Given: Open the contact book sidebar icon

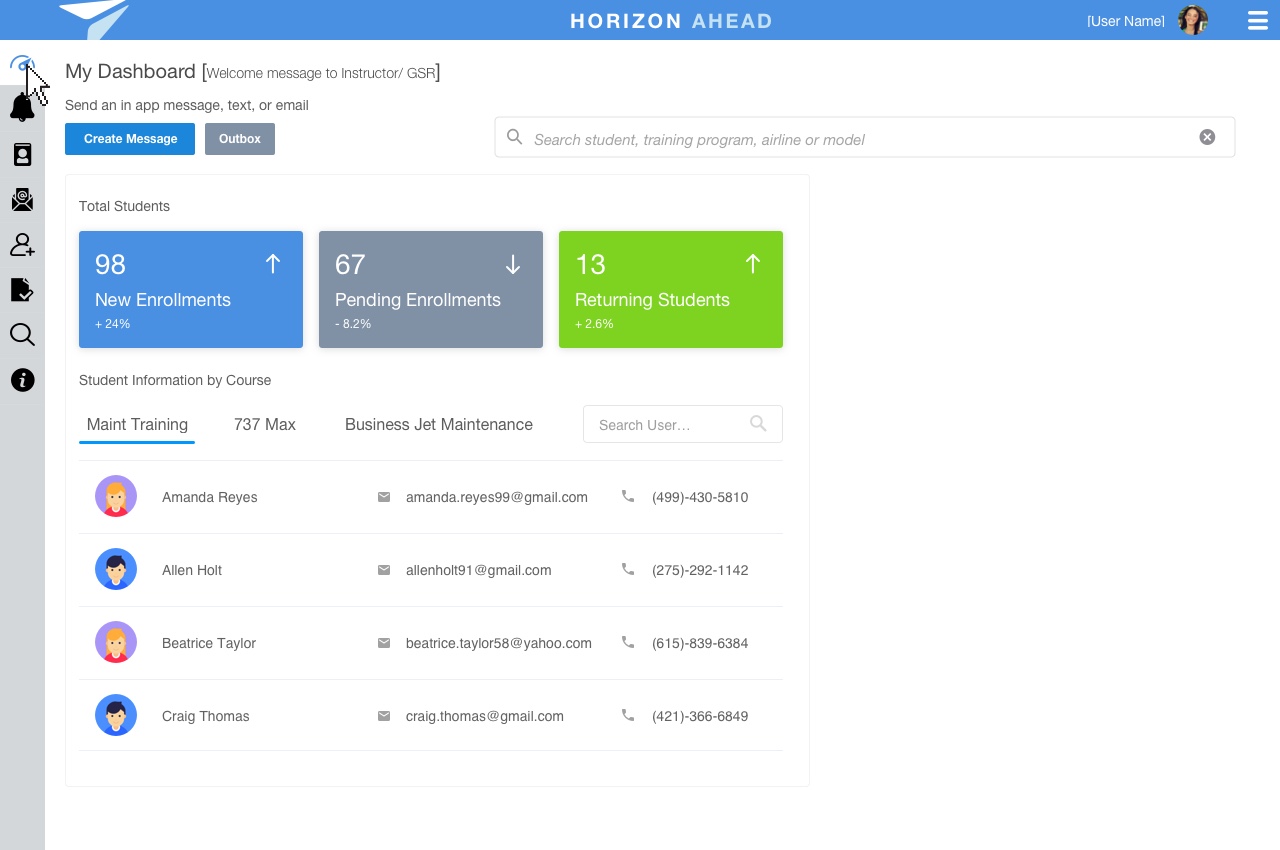Looking at the screenshot, I should pos(22,154).
